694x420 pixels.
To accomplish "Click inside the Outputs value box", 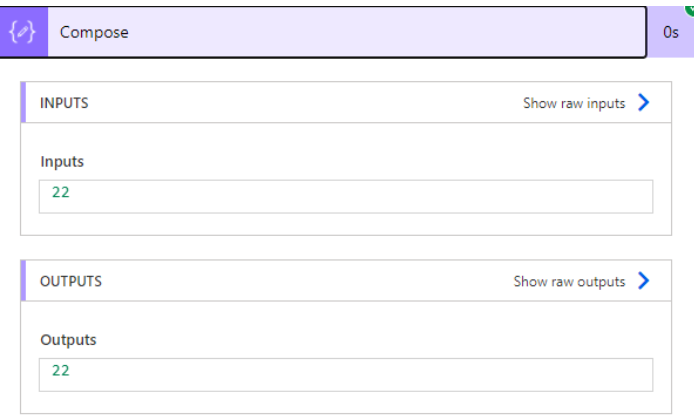I will [346, 375].
